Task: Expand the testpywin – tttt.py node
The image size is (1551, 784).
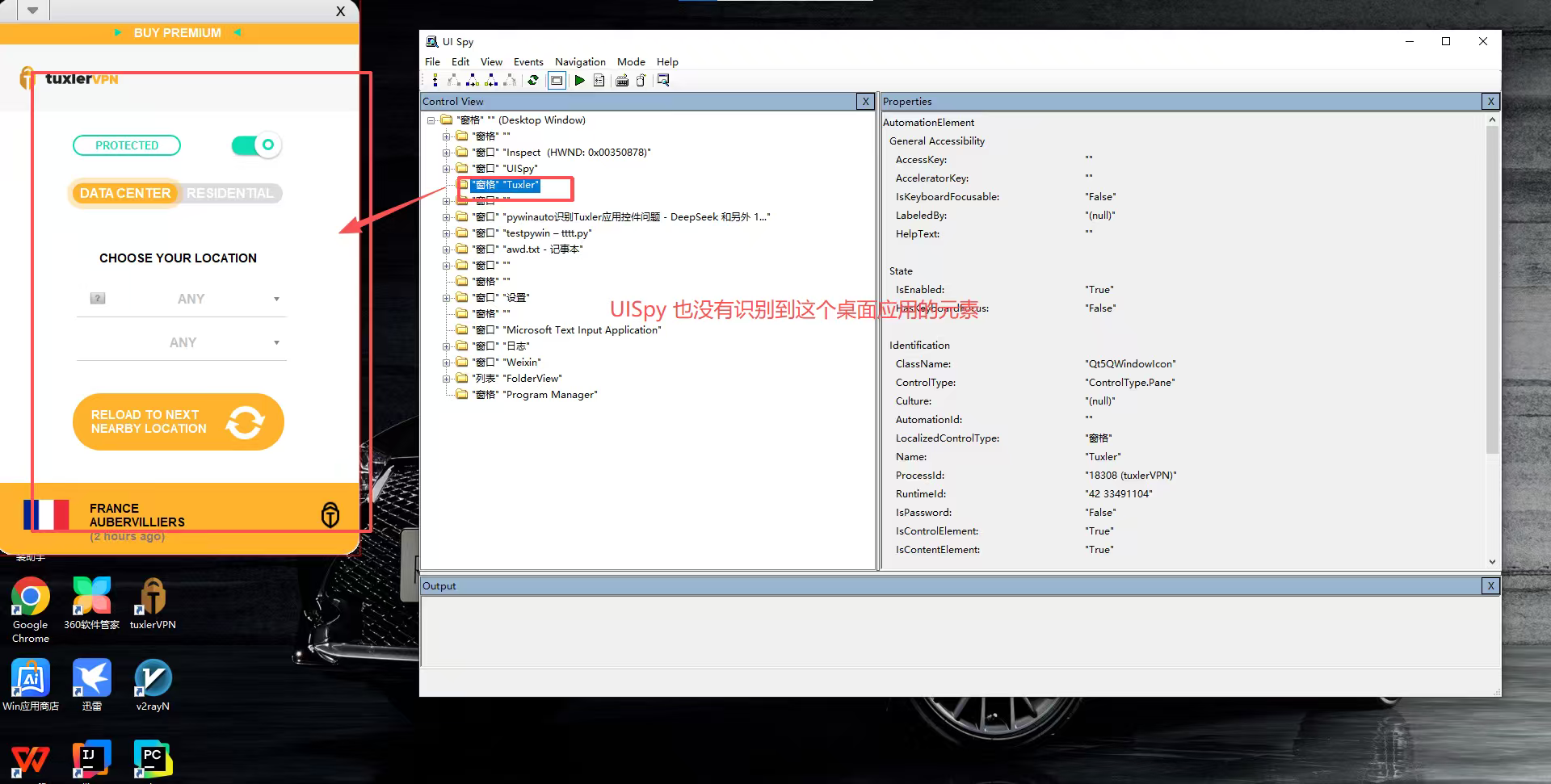Action: pos(447,233)
